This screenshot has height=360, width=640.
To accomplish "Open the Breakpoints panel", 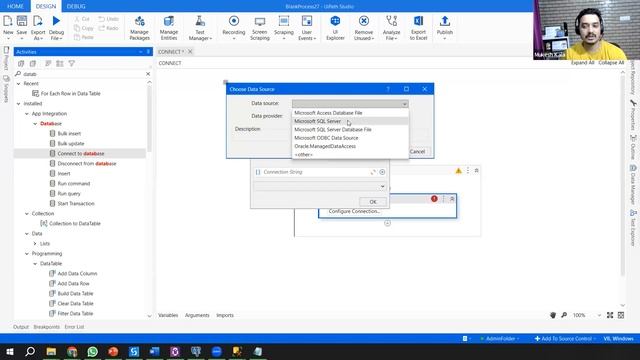I will [x=47, y=327].
